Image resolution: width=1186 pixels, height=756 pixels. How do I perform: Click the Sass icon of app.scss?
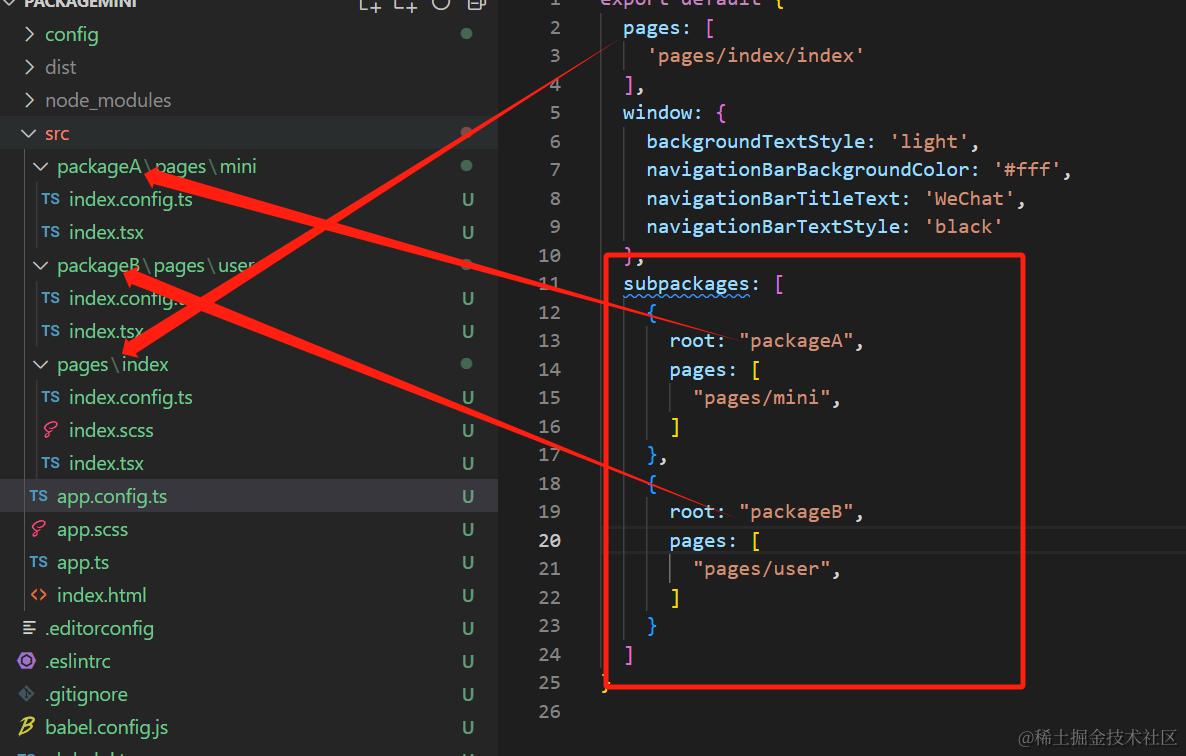coord(39,529)
